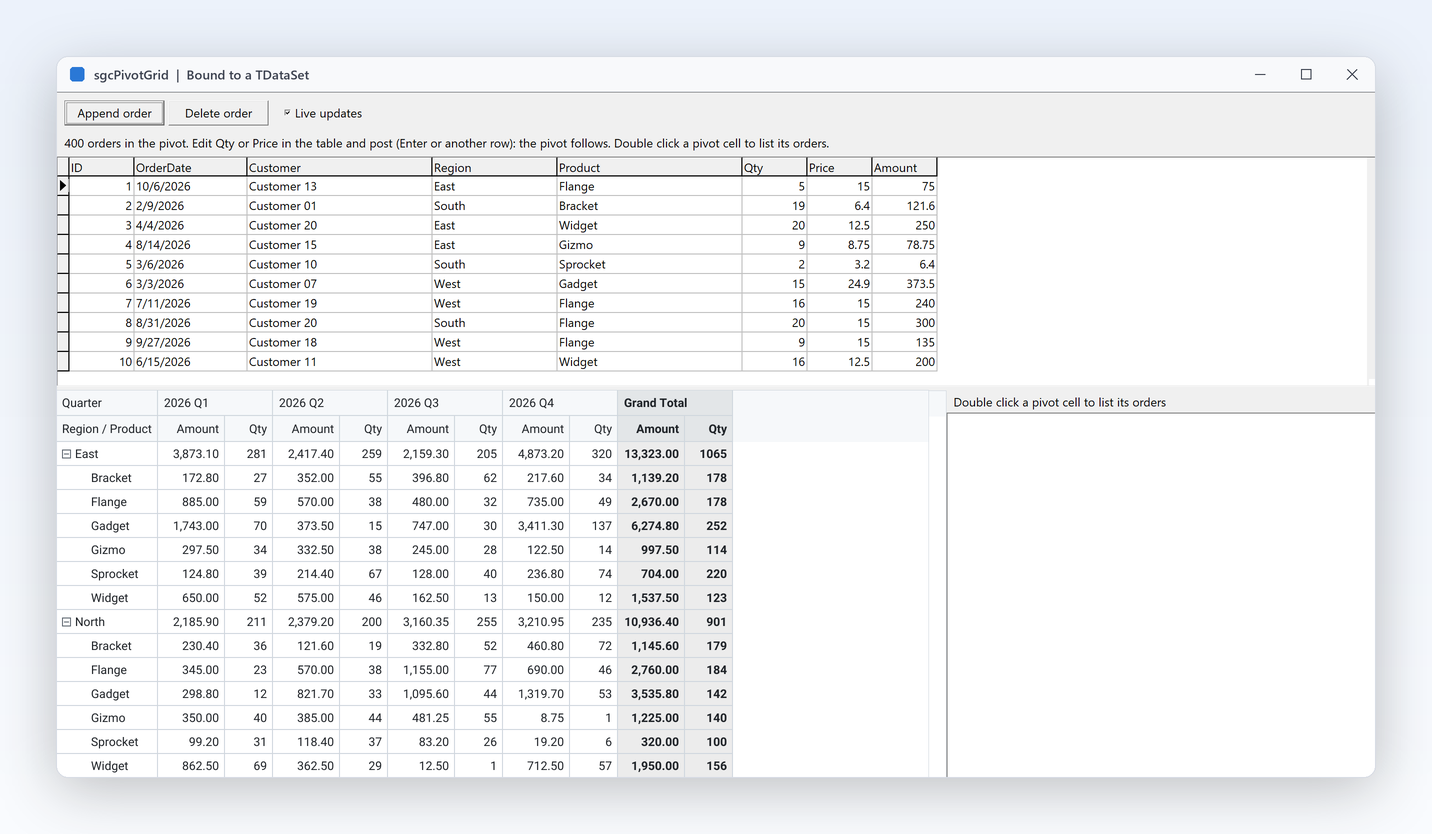The image size is (1432, 834).
Task: Select the Gizmo product cell in orders table
Action: tap(649, 245)
